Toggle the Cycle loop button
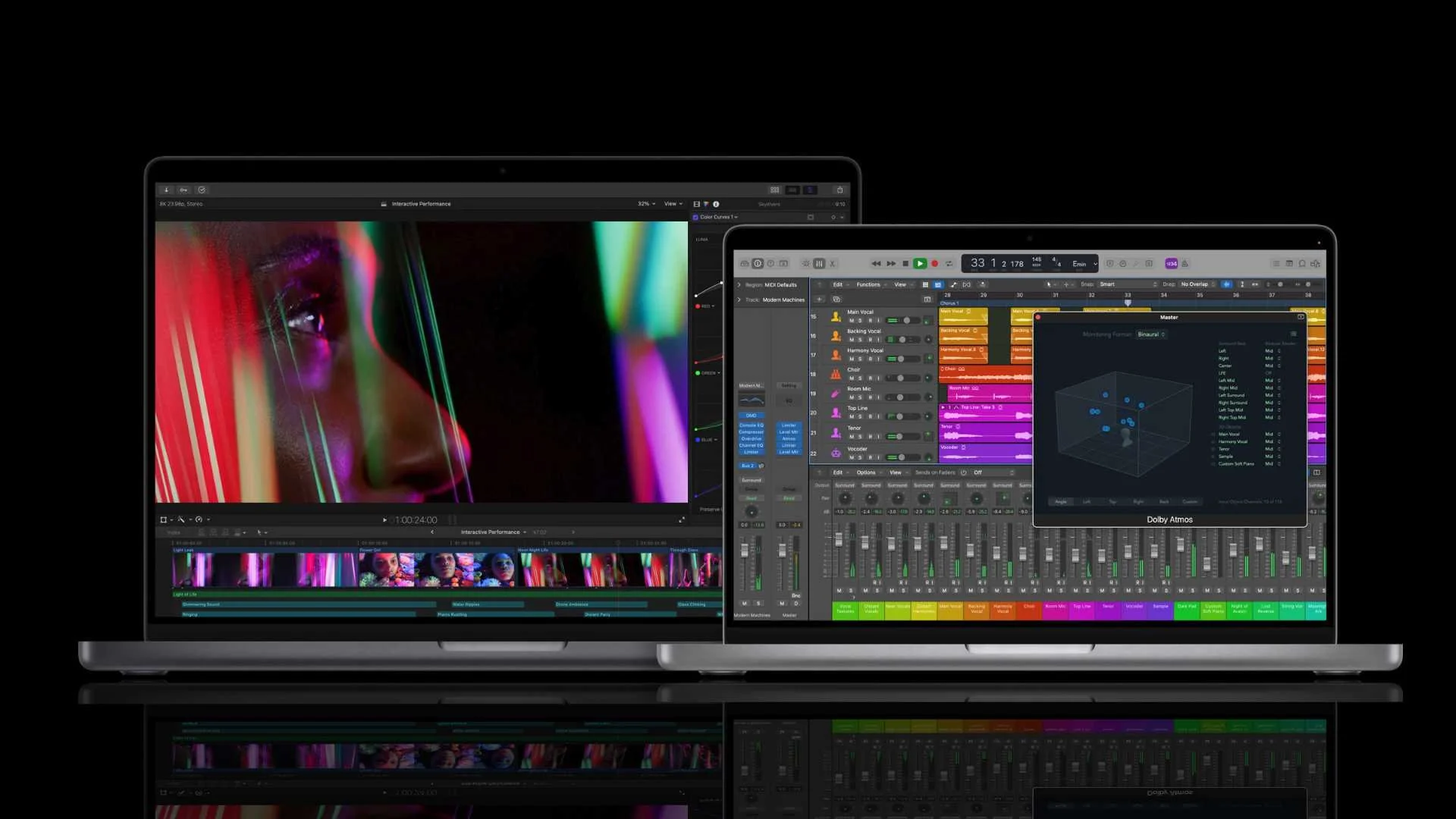 tap(949, 264)
